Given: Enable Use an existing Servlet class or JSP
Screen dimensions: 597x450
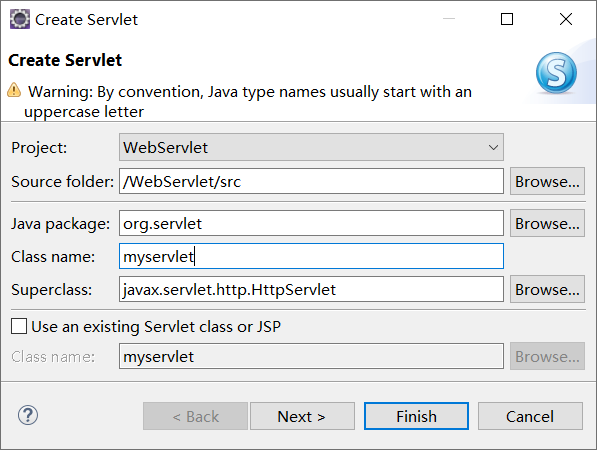Looking at the screenshot, I should point(19,327).
